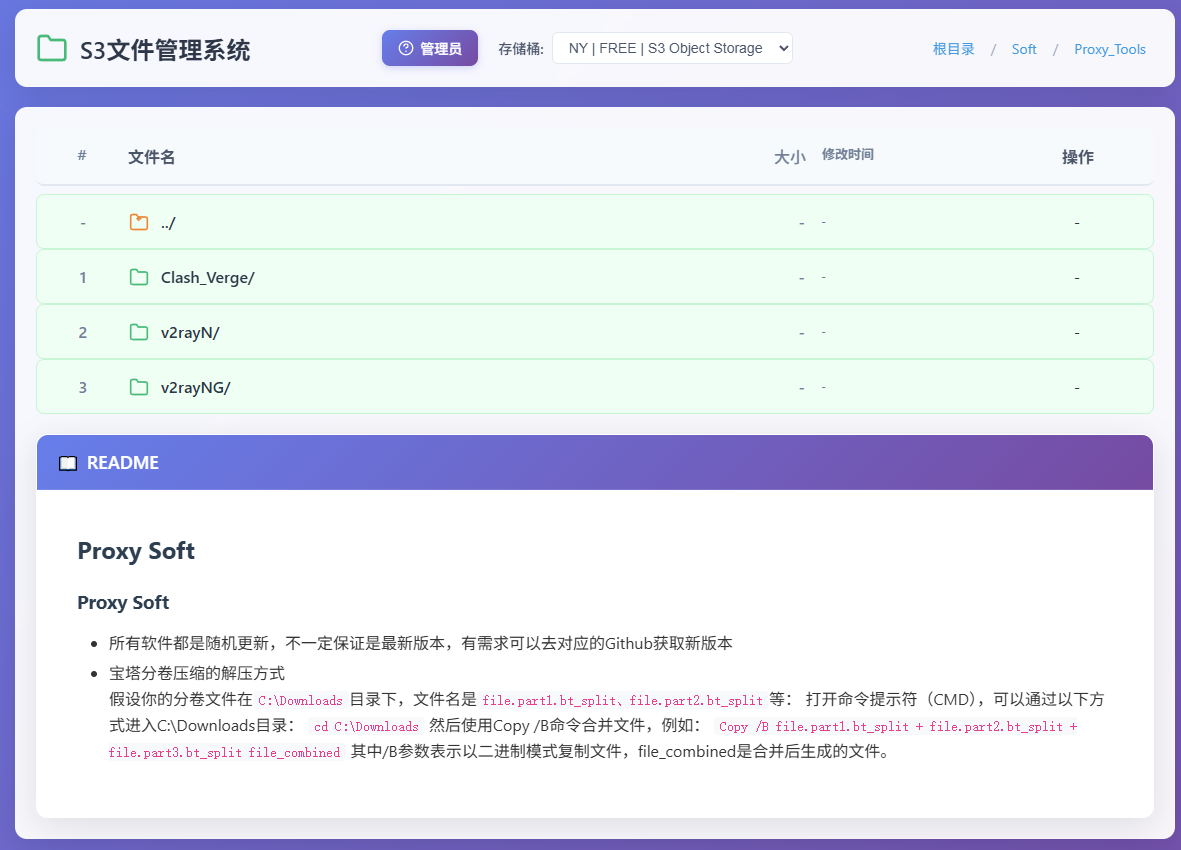Open the 管理员 admin button
This screenshot has height=850, width=1181.
click(x=430, y=48)
